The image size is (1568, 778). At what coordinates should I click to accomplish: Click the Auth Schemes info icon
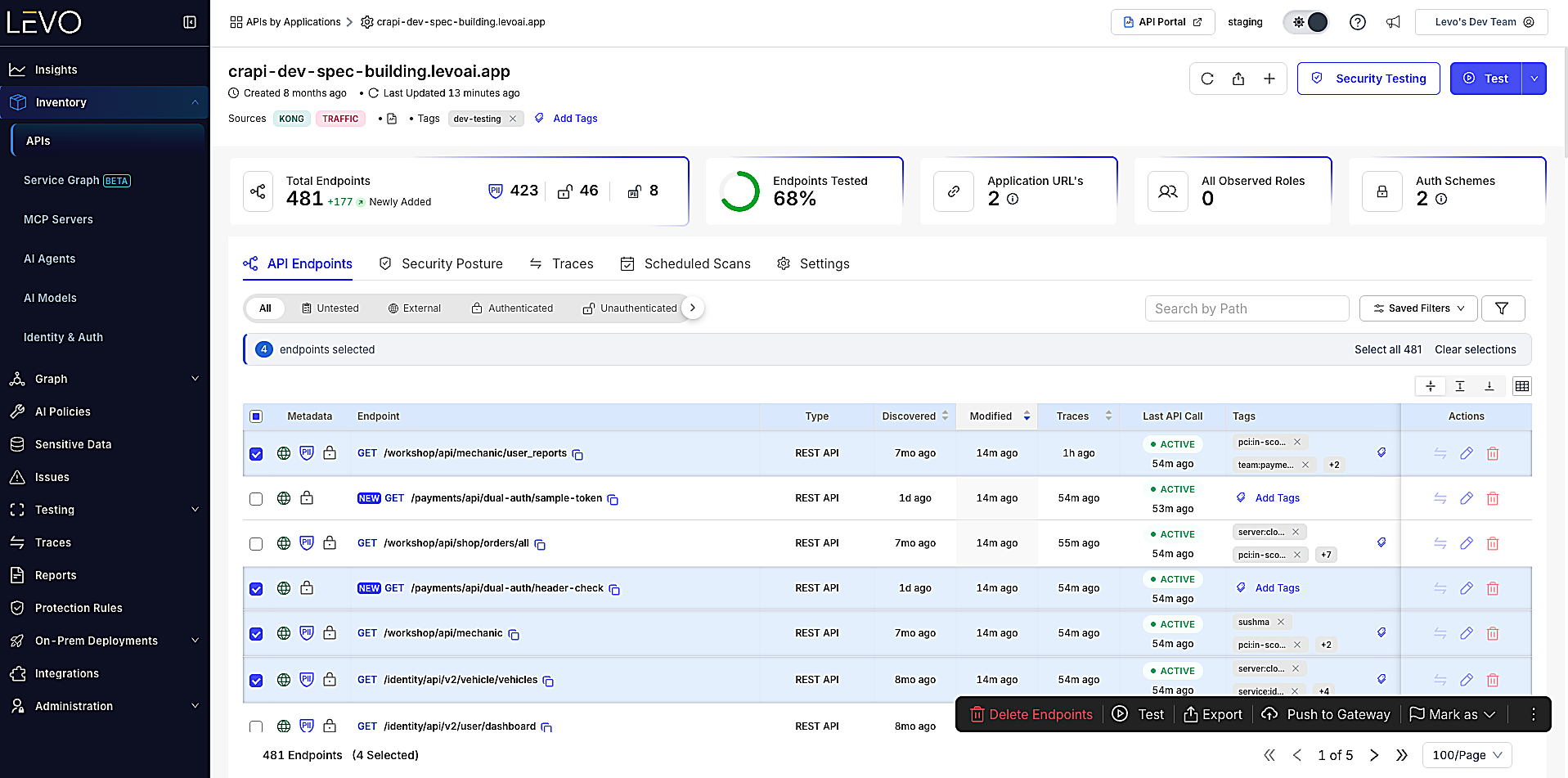click(x=1441, y=199)
